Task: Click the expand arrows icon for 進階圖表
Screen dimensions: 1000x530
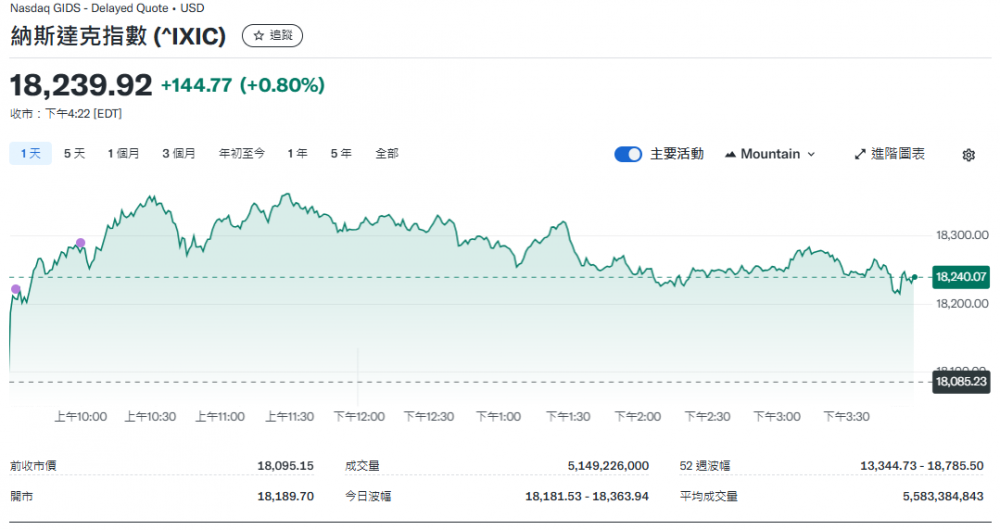Action: [x=860, y=155]
